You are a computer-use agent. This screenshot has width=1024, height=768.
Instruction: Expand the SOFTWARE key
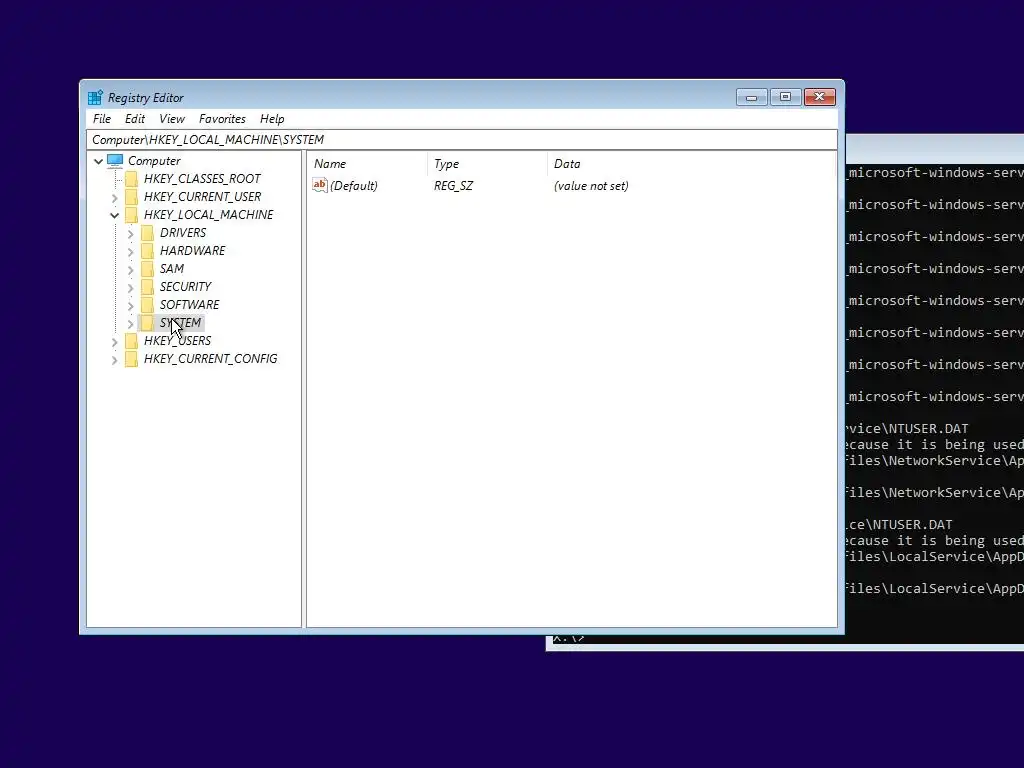[131, 305]
